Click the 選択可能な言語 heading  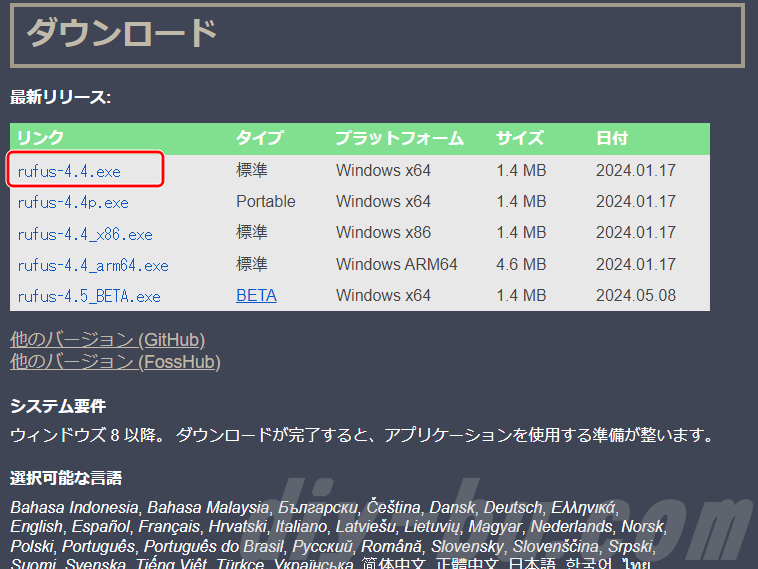point(66,478)
